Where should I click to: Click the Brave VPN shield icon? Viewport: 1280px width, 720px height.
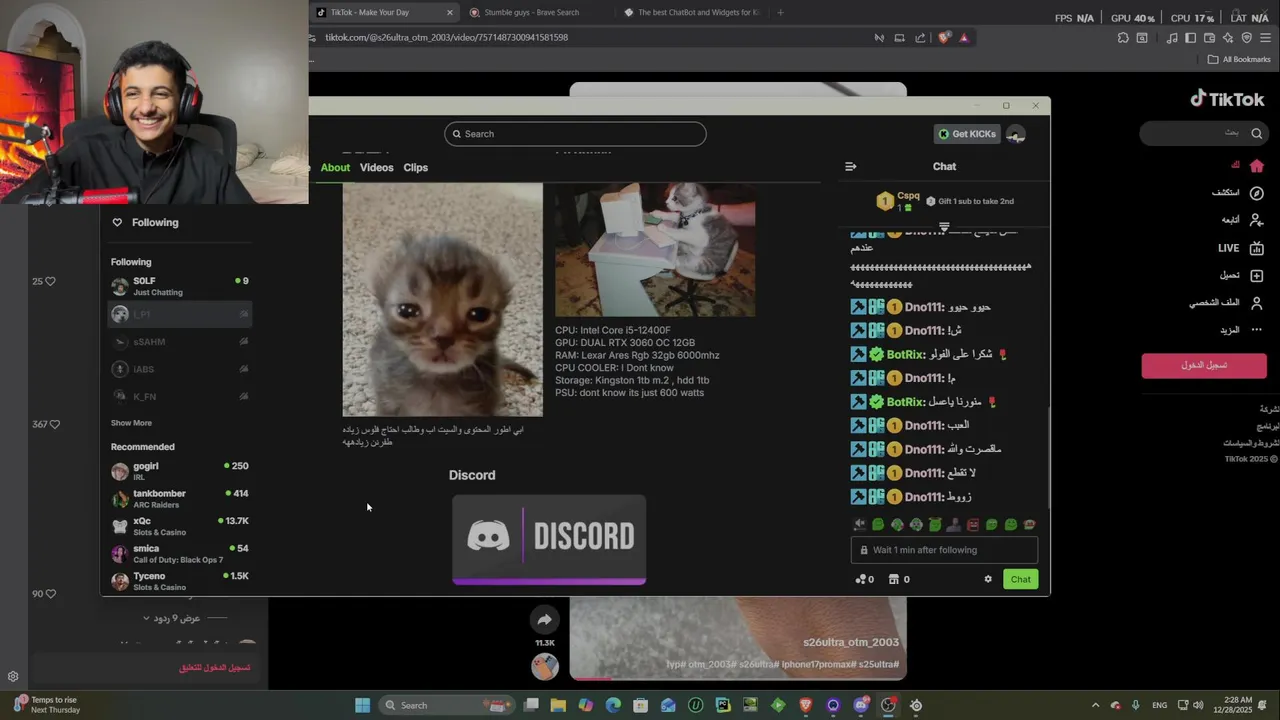(x=1246, y=38)
